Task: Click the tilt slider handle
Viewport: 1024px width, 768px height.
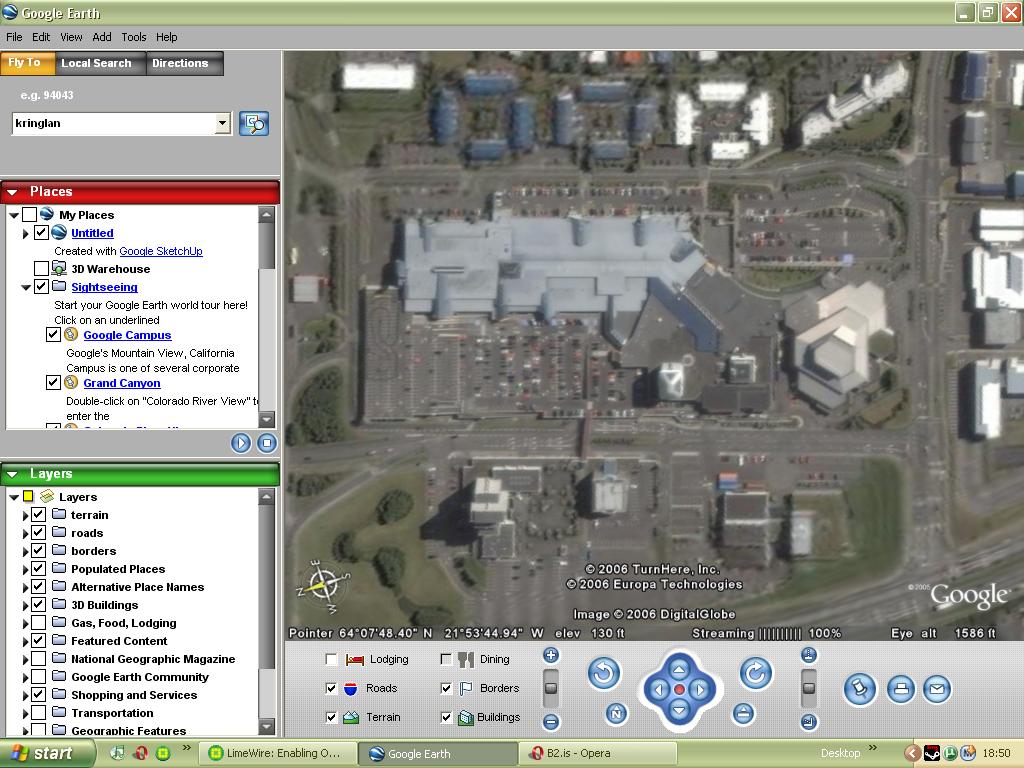Action: (x=808, y=688)
